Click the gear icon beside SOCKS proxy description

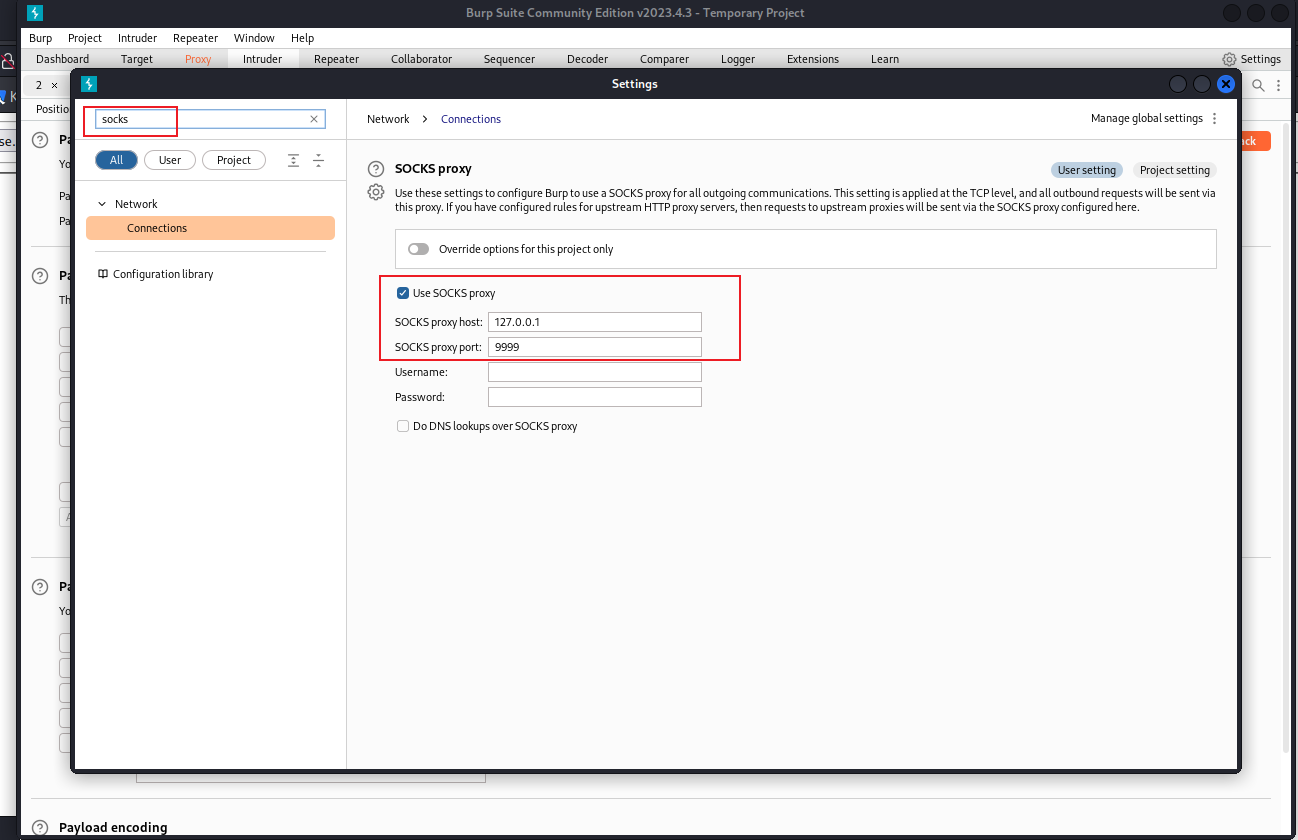pyautogui.click(x=376, y=192)
